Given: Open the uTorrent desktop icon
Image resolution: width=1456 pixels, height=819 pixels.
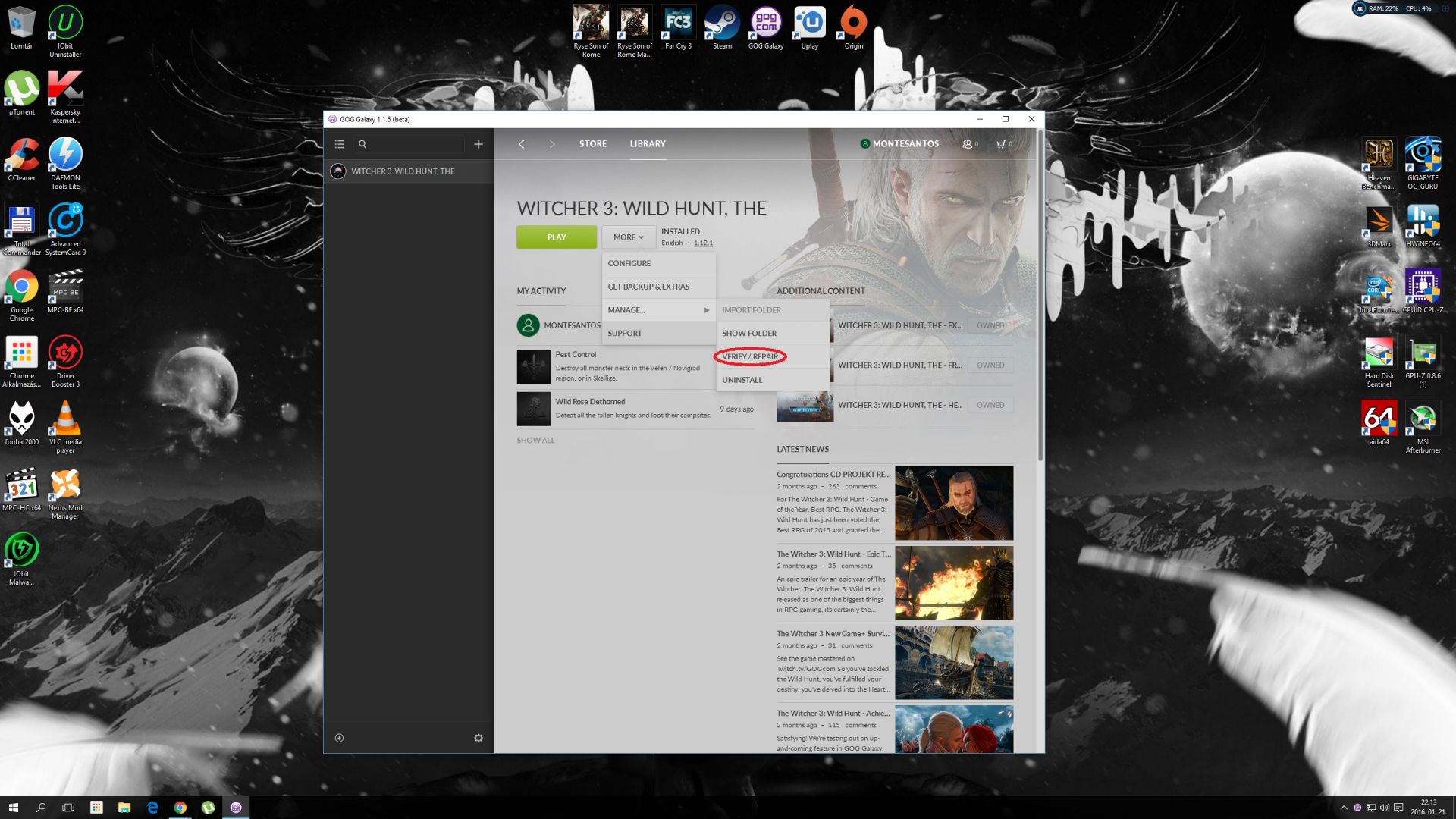Looking at the screenshot, I should coord(22,94).
